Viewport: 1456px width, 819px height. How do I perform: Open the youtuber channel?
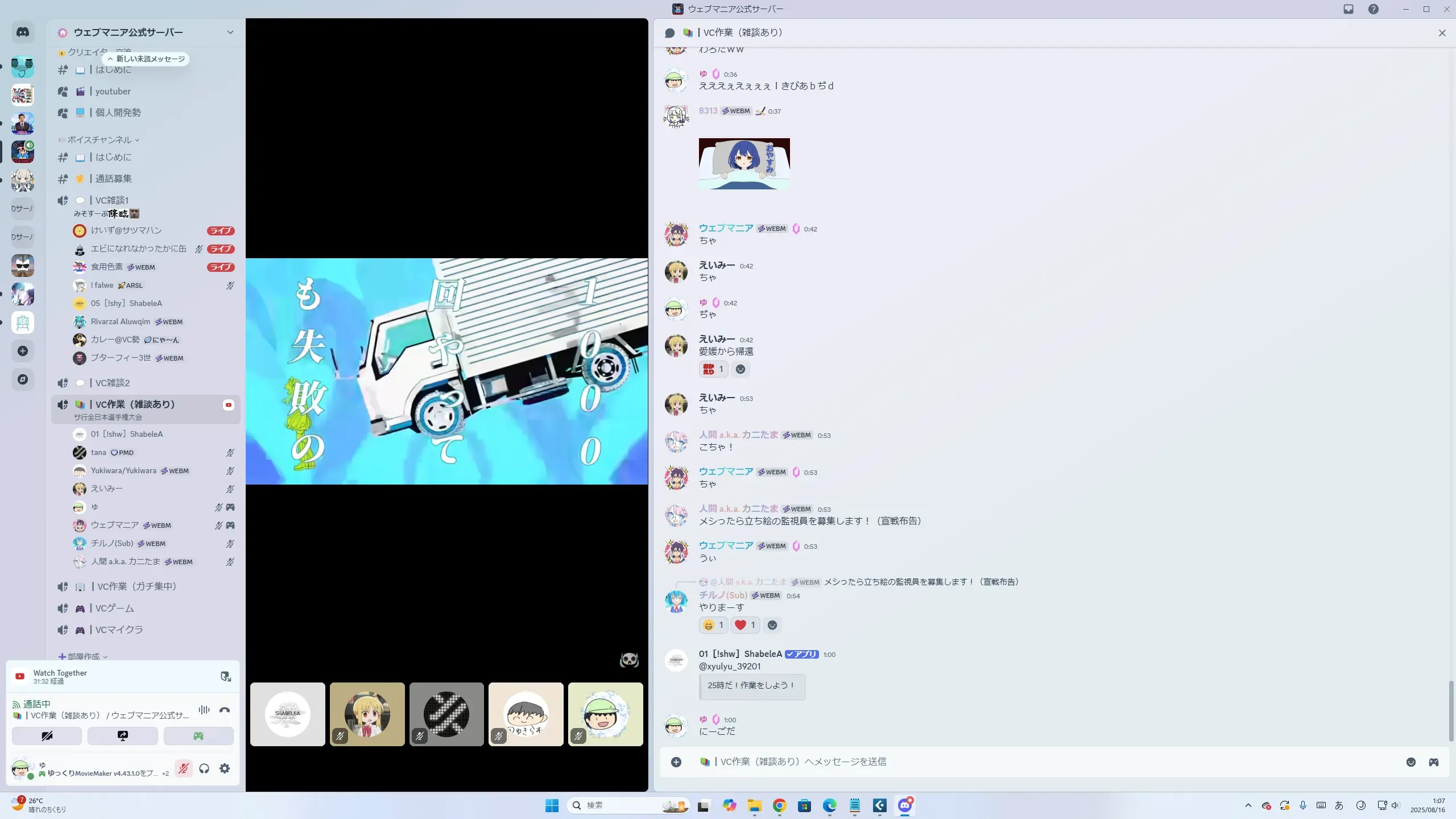pyautogui.click(x=113, y=92)
